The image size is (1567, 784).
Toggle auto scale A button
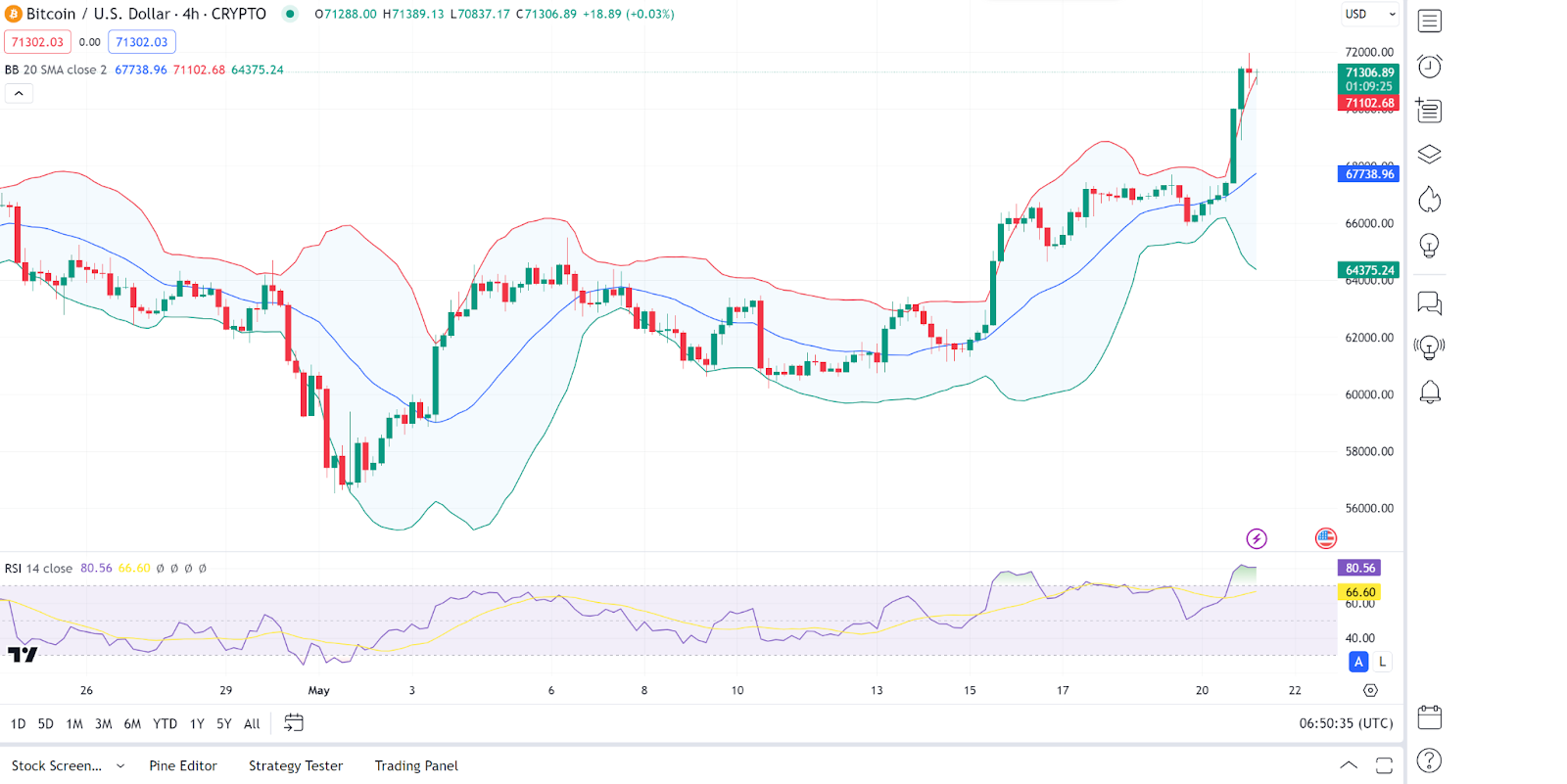click(1358, 662)
